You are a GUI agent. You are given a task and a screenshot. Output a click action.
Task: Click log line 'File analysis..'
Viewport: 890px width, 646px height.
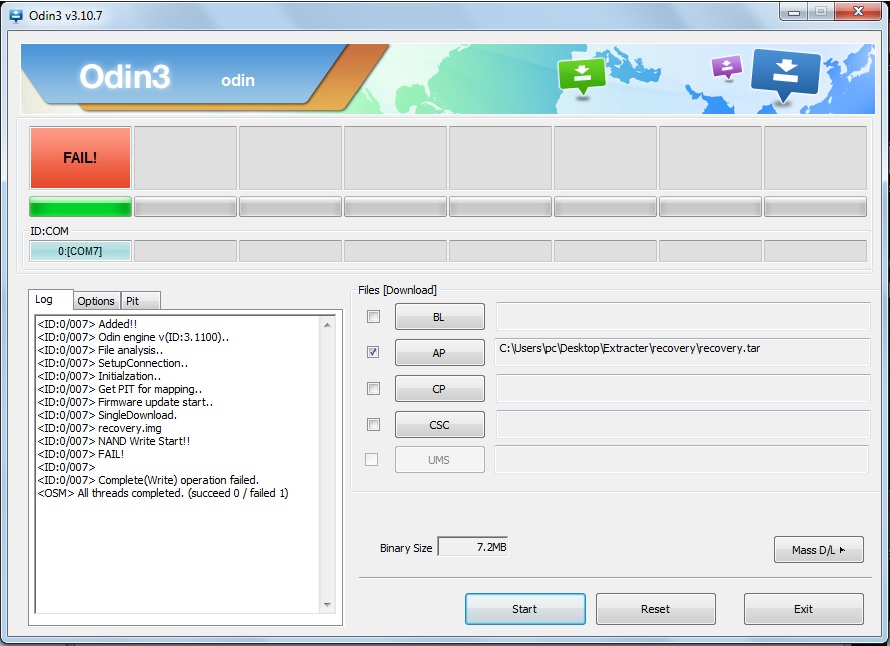tap(100, 350)
